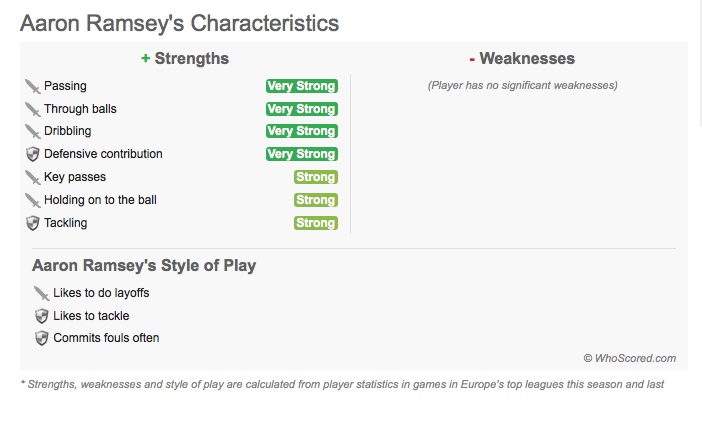Click the sword icon beside Holding on to the ball
Viewport: 702px width, 421px height.
32,200
